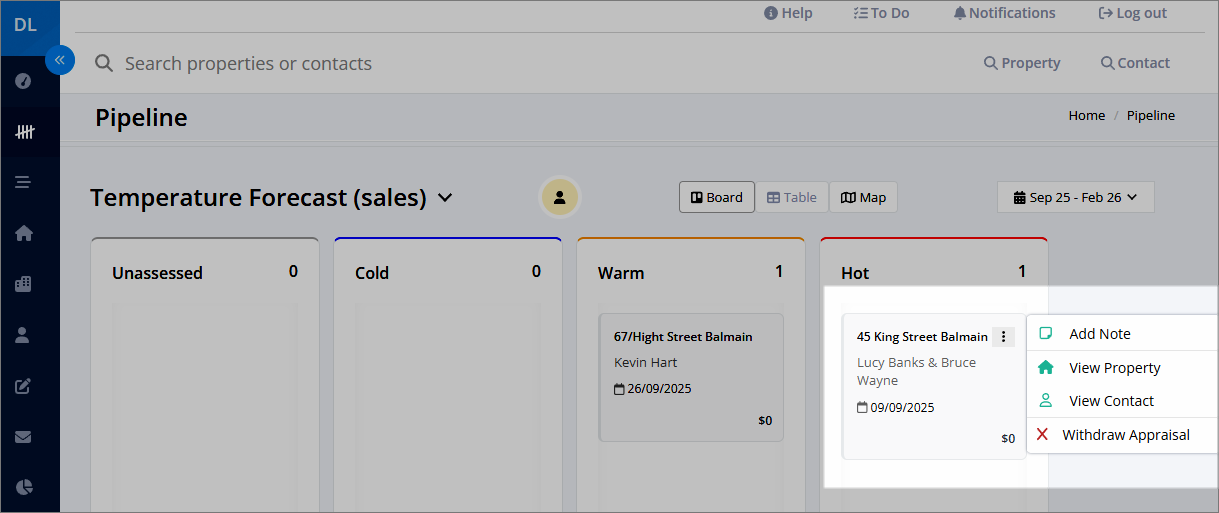Switch to Map view
This screenshot has width=1219, height=513.
coord(863,197)
